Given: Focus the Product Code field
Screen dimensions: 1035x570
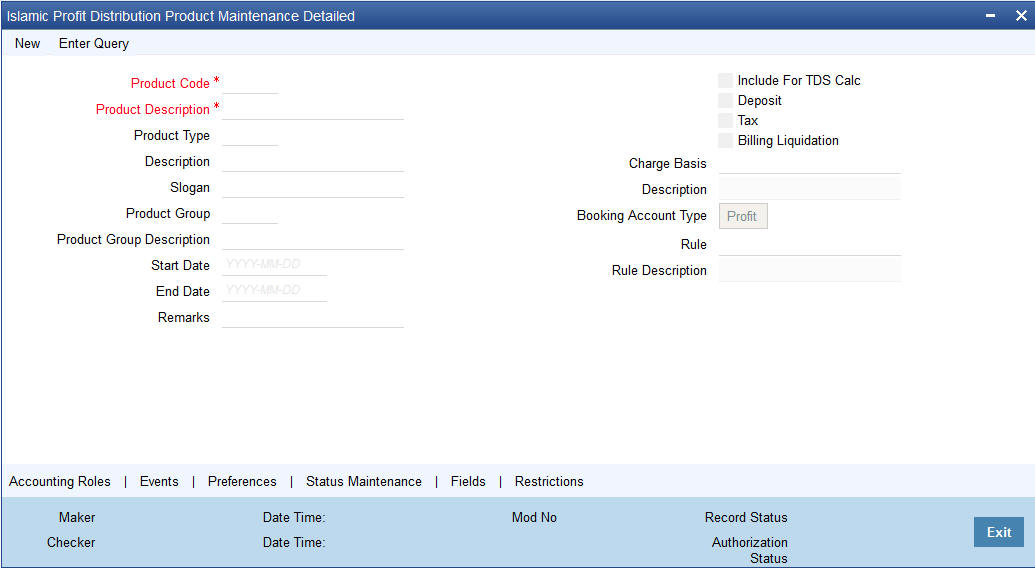Looking at the screenshot, I should pyautogui.click(x=250, y=83).
